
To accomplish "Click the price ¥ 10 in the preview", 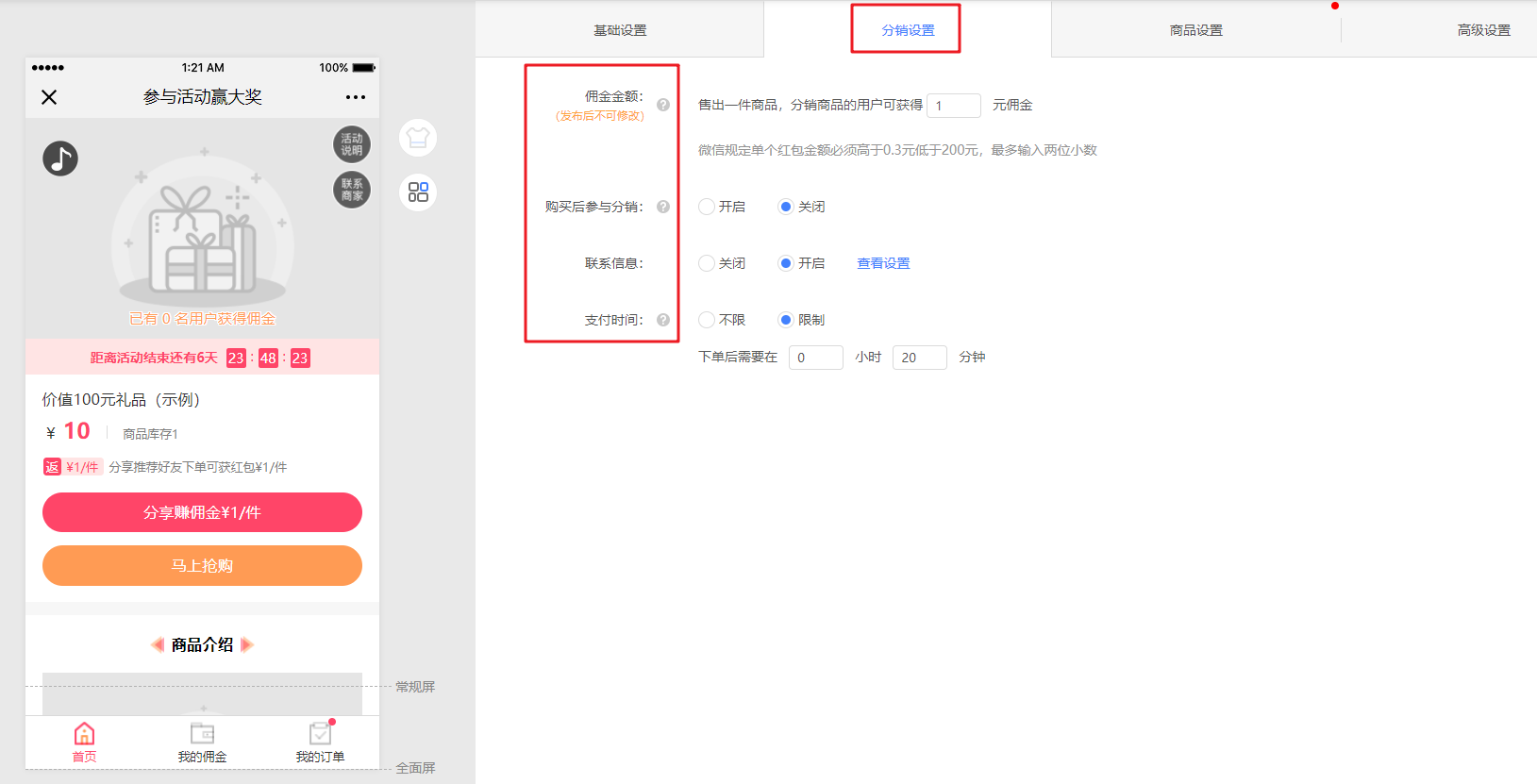I will (x=68, y=431).
